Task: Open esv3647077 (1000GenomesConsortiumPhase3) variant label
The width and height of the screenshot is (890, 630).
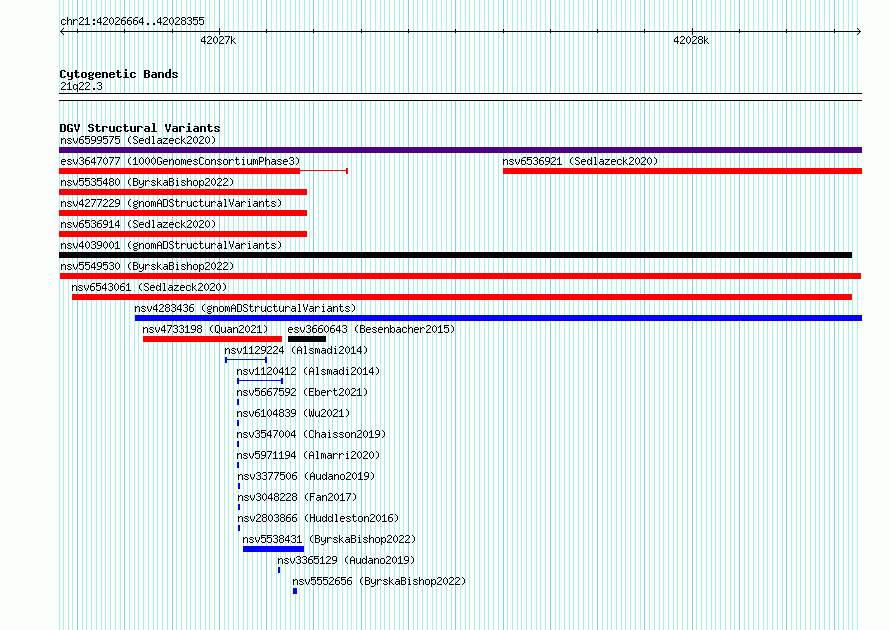Action: (180, 161)
